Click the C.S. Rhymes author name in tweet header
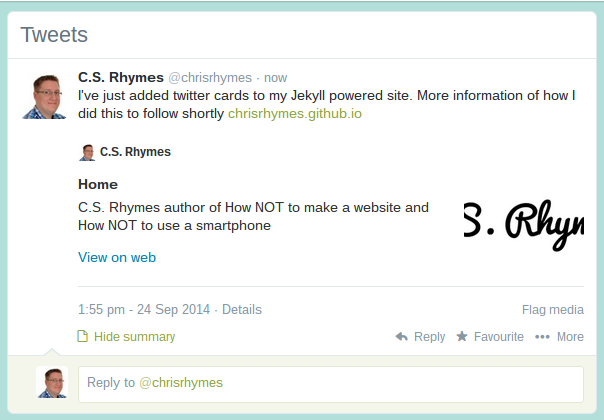 pos(121,77)
